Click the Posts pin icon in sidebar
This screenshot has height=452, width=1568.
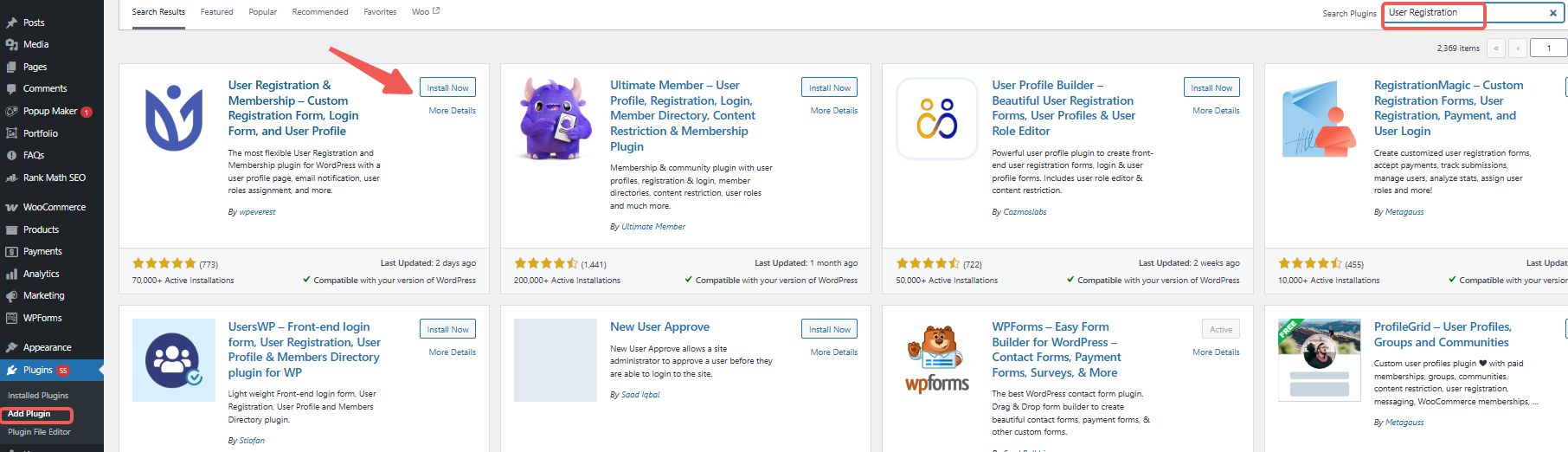coord(11,23)
